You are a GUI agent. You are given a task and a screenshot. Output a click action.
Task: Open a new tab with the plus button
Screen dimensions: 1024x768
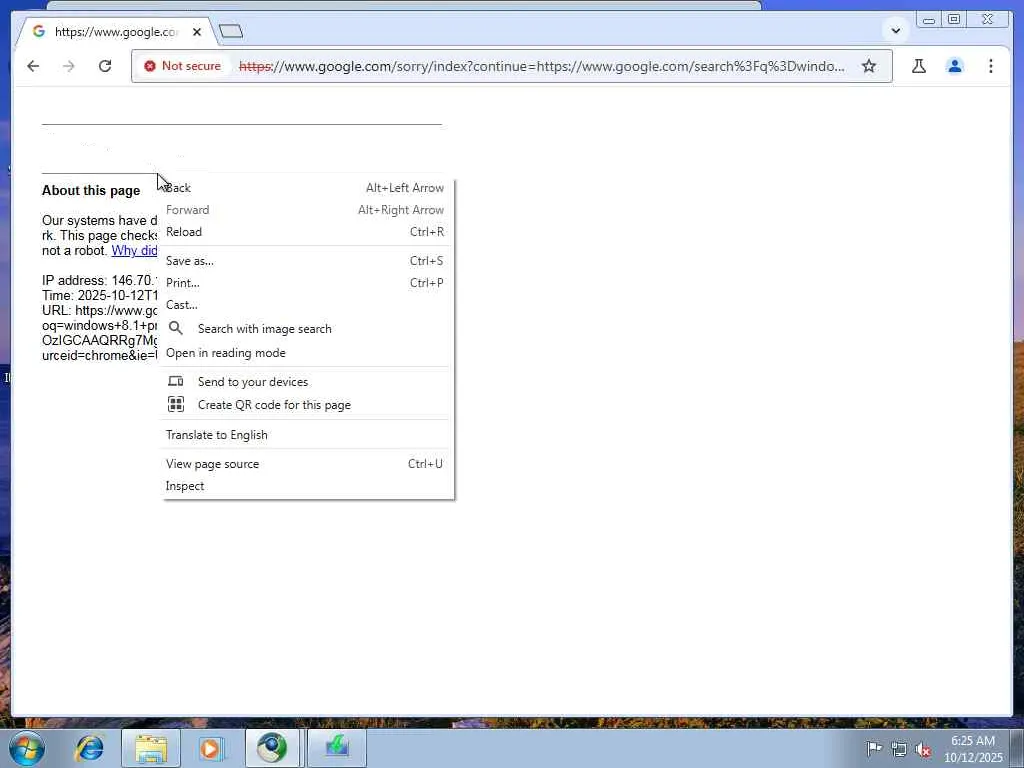click(231, 31)
